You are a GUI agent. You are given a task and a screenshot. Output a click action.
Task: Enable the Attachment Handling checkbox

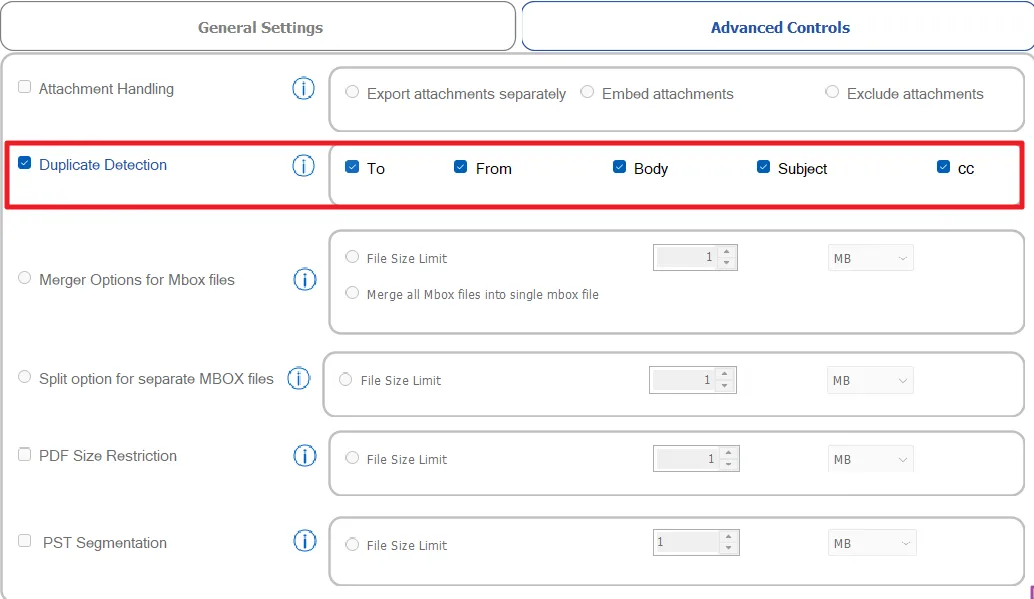[x=24, y=87]
